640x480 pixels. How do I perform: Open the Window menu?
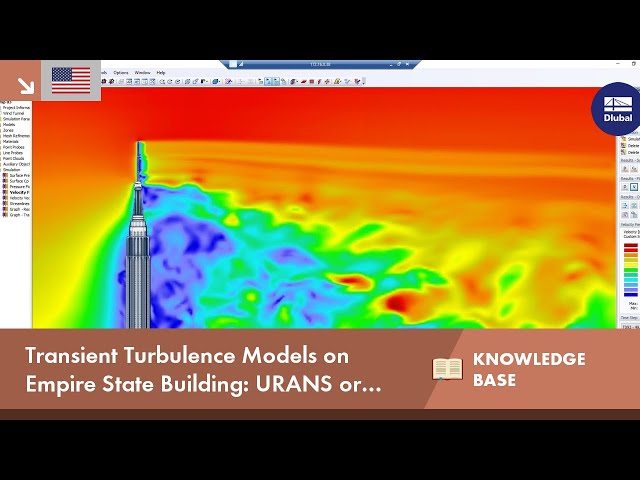[x=142, y=73]
